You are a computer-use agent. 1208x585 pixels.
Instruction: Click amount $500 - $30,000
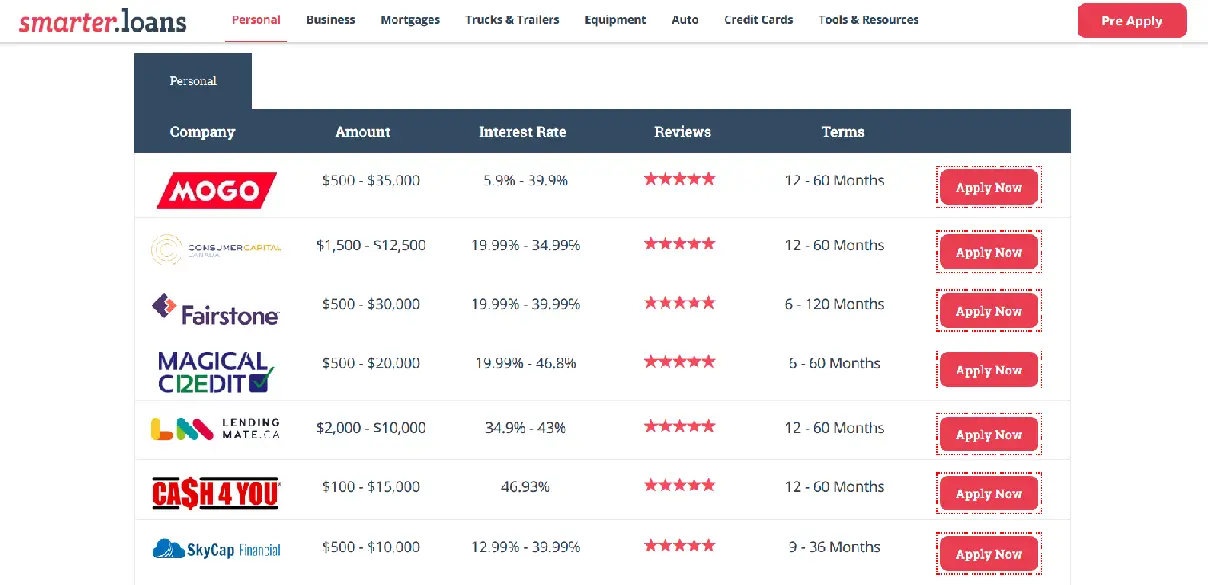click(371, 304)
